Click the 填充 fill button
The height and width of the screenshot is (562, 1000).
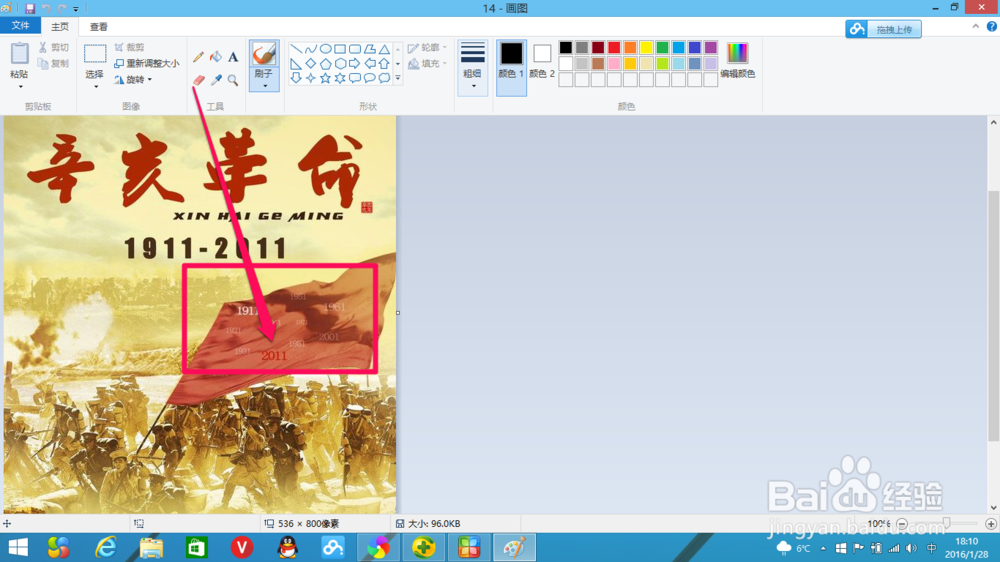(427, 63)
